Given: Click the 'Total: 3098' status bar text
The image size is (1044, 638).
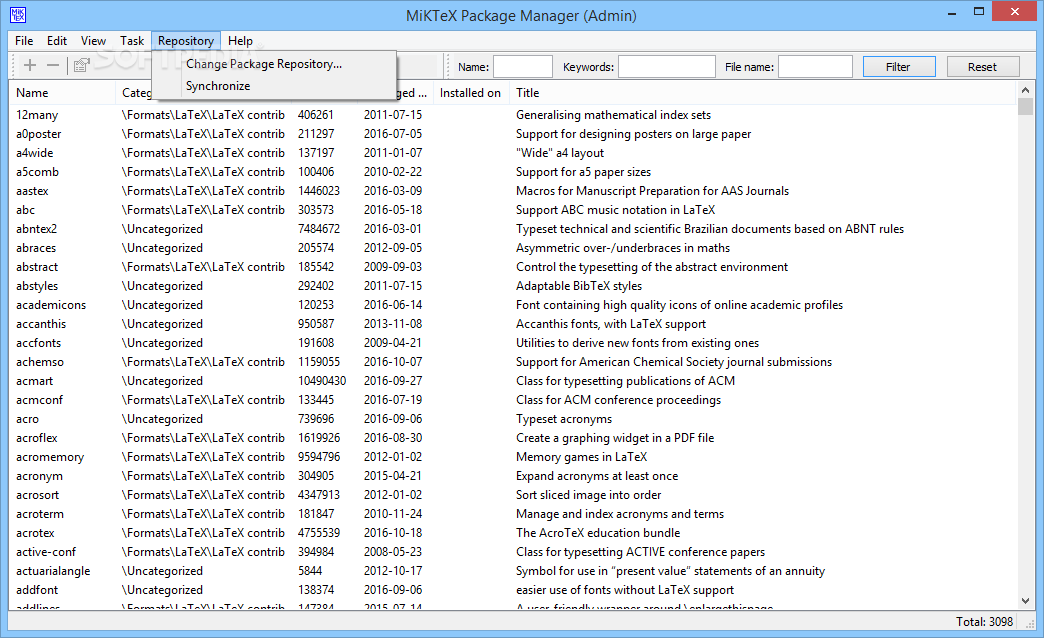Looking at the screenshot, I should point(984,621).
